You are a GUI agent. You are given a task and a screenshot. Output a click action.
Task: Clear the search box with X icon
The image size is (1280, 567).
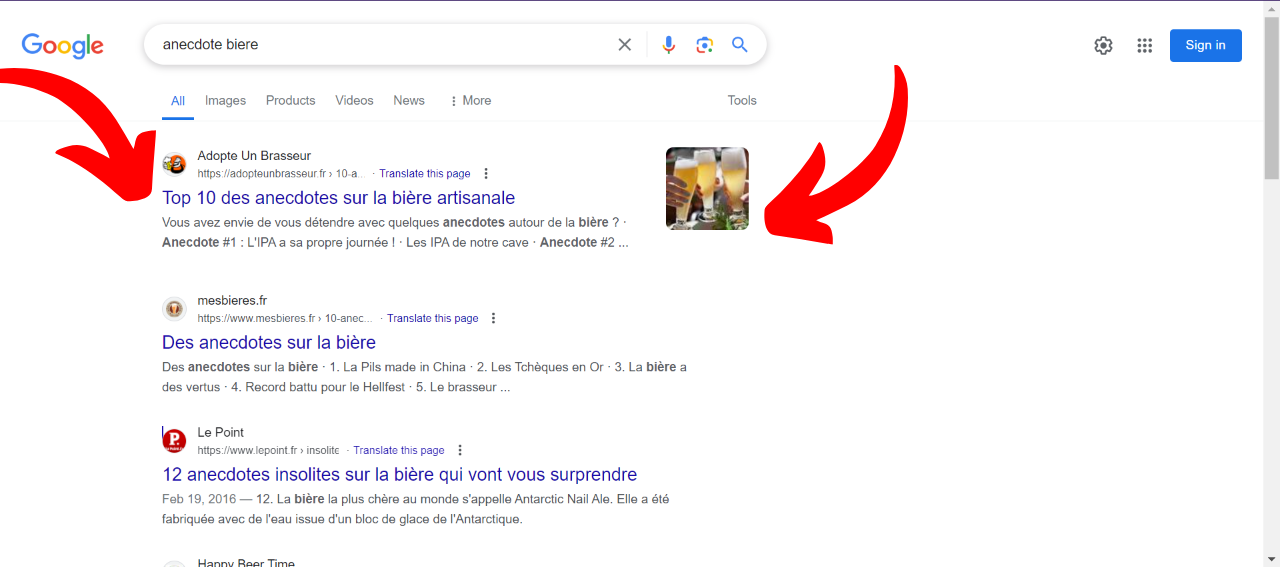(625, 45)
